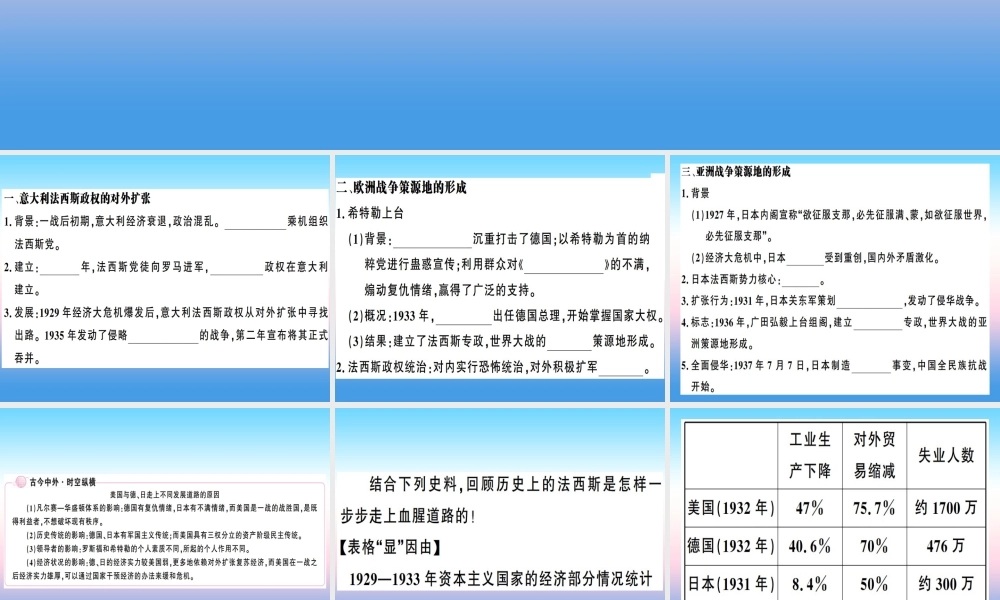This screenshot has width=1000, height=600.
Task: Click the cell 50%
Action: [x=874, y=583]
